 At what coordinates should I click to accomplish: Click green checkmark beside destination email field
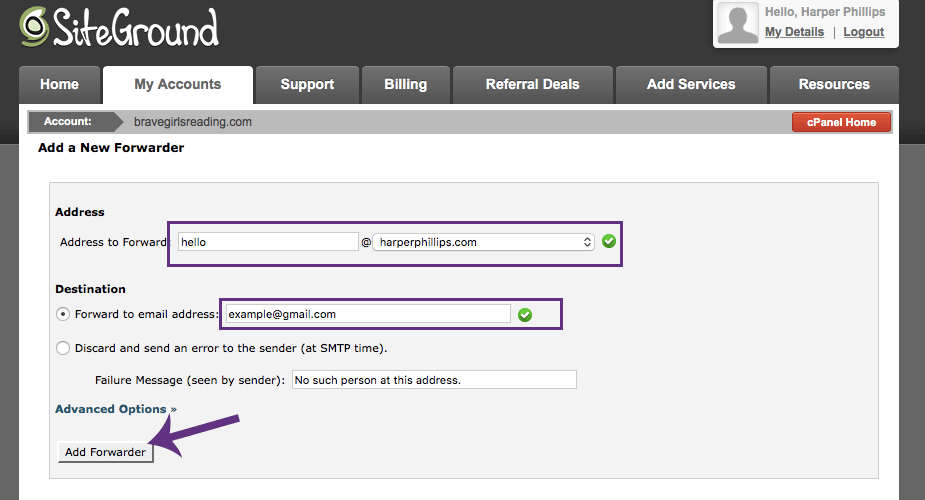coord(525,314)
